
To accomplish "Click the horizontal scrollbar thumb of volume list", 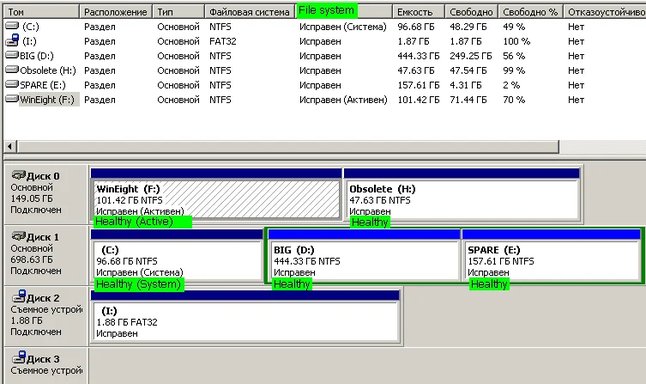I will 288,146.
